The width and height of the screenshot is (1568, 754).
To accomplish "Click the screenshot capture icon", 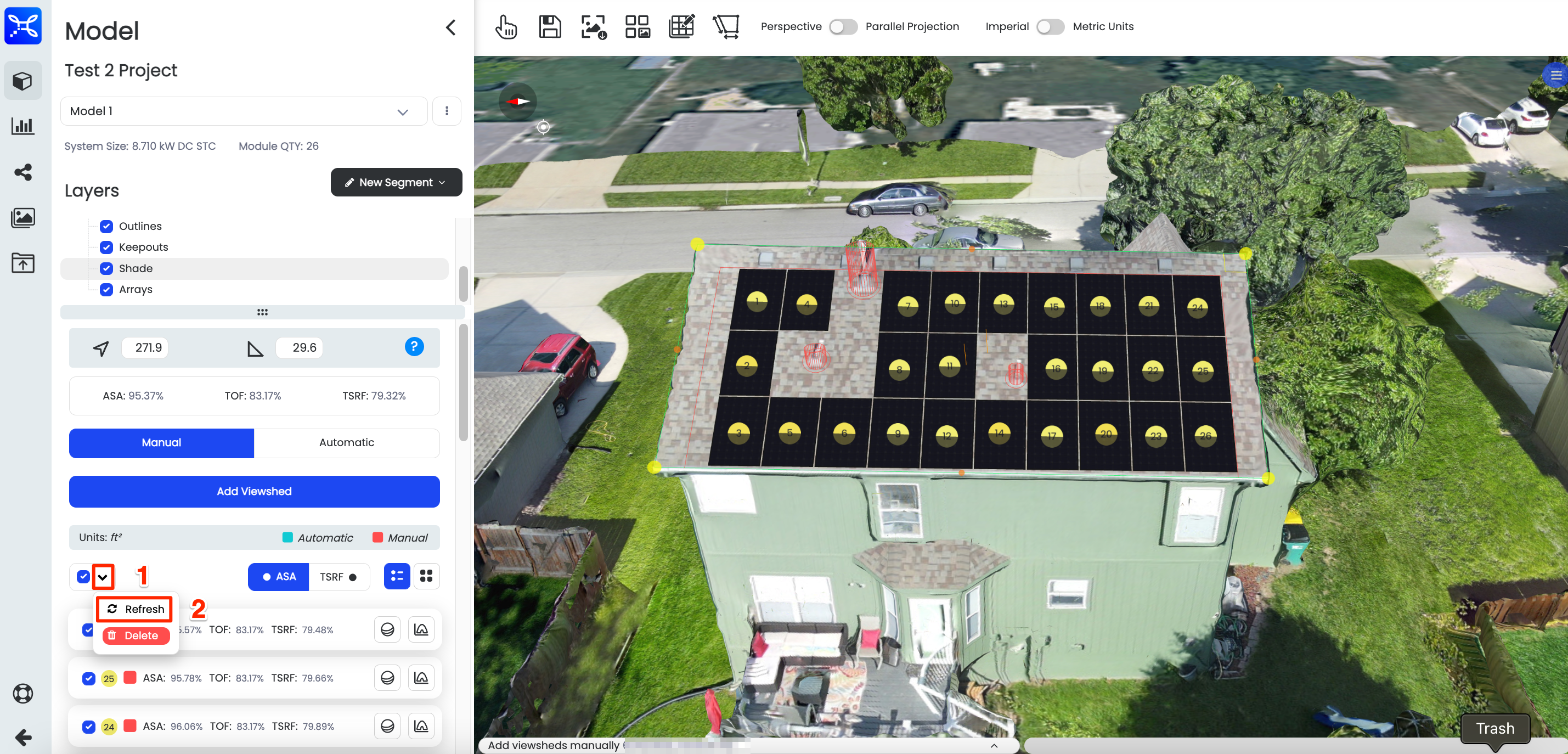I will 594,27.
